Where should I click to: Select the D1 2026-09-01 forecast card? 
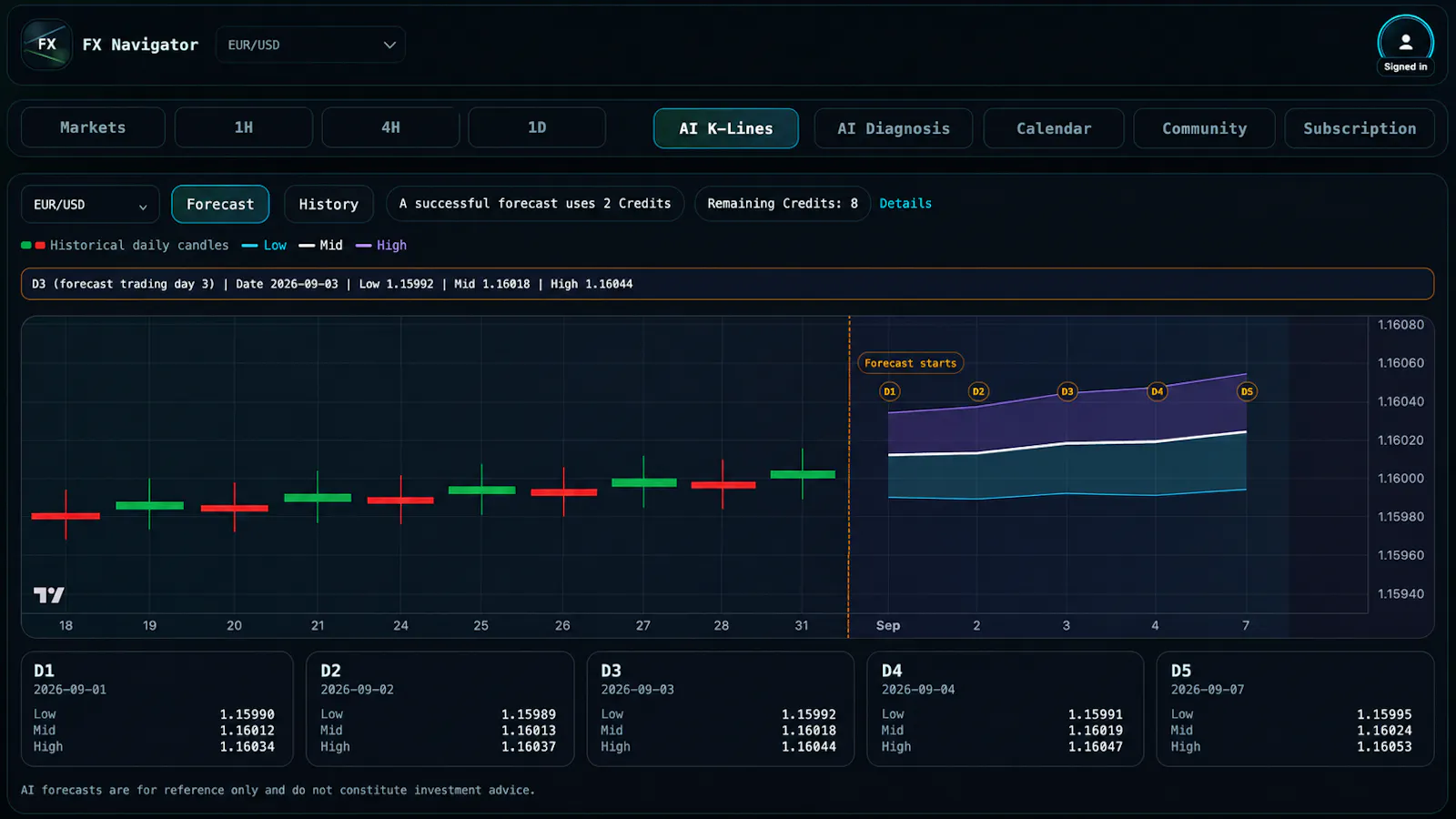(157, 709)
